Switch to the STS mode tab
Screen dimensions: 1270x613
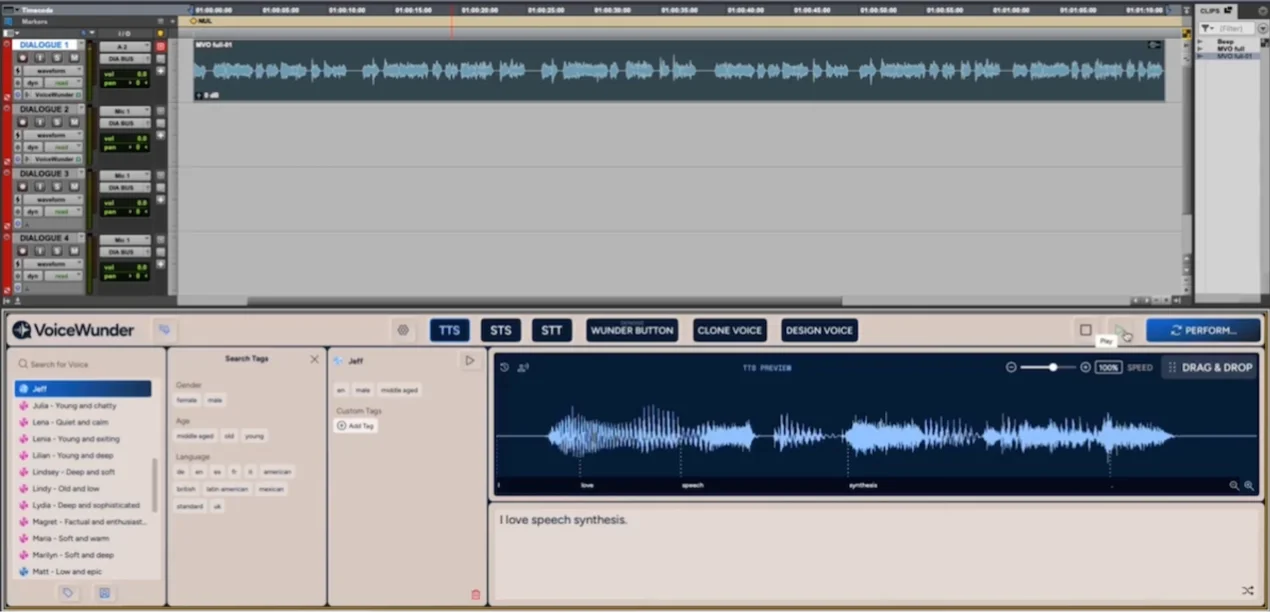point(500,330)
